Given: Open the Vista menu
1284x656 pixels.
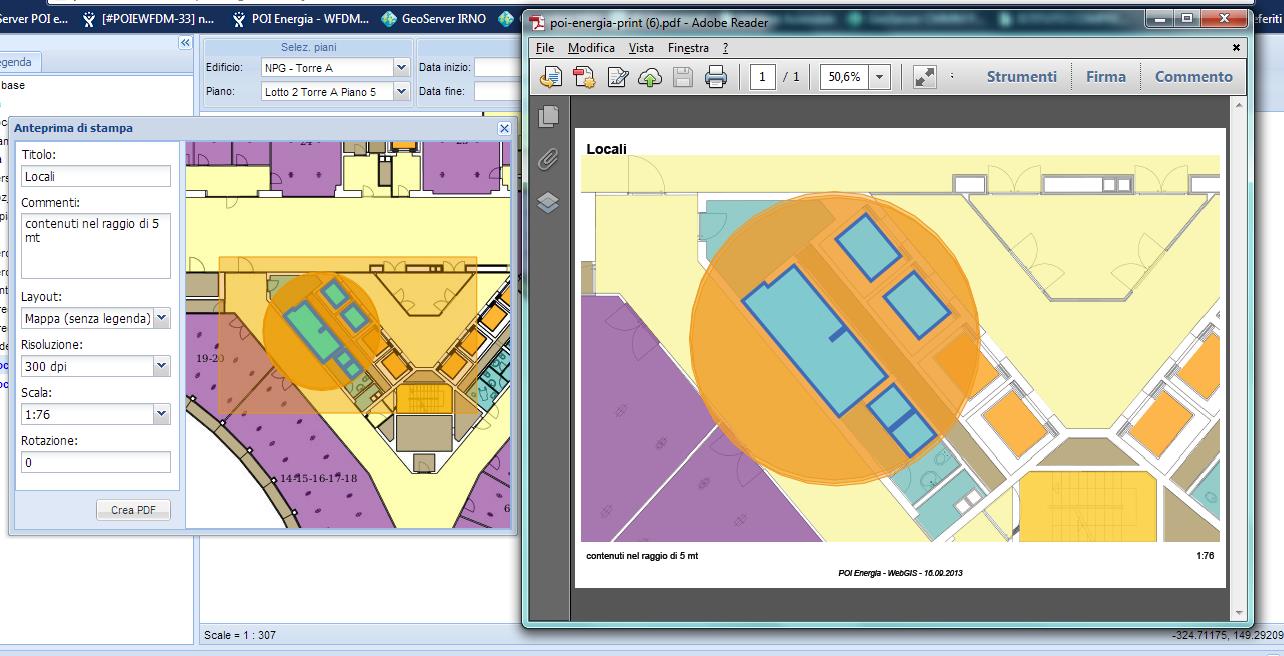Looking at the screenshot, I should pos(641,48).
